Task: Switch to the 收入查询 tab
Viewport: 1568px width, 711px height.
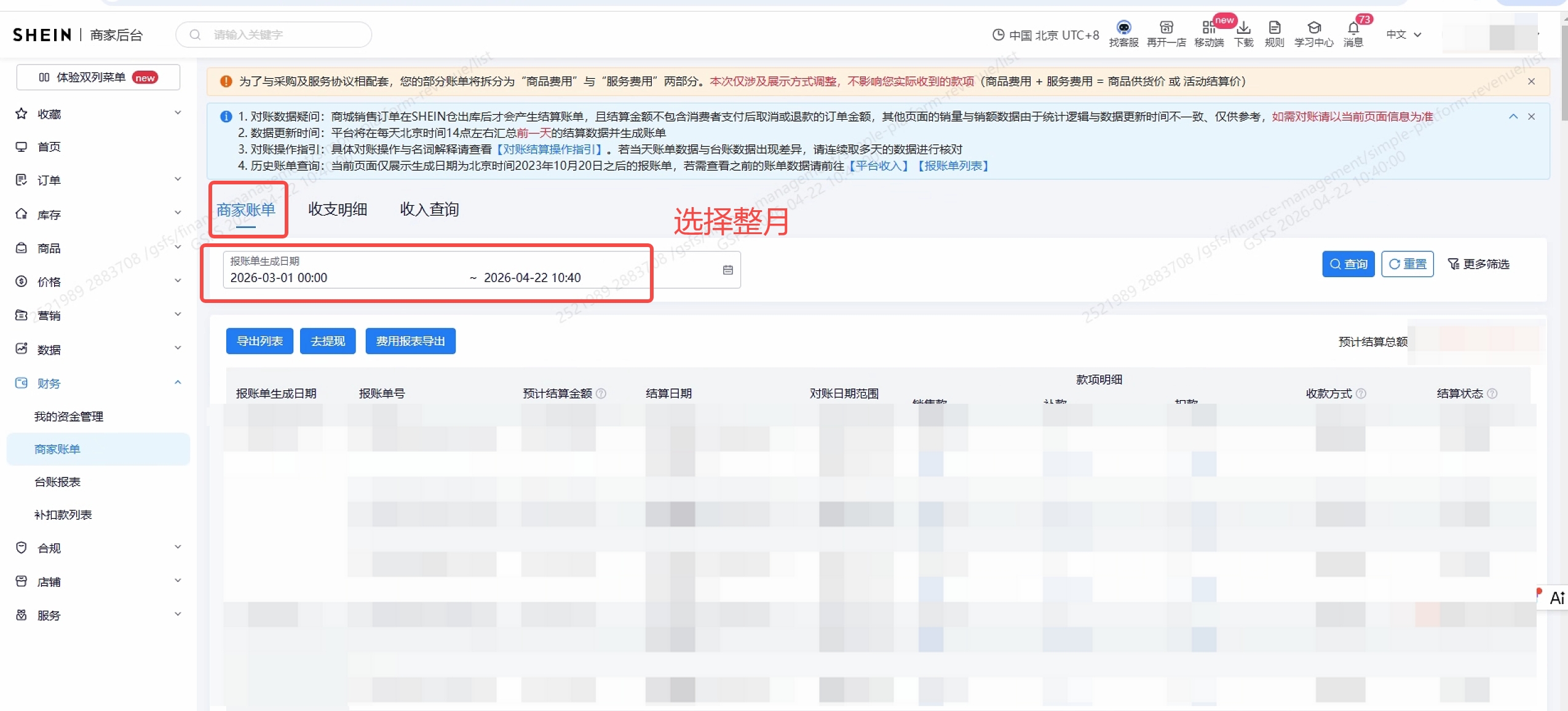Action: coord(429,210)
